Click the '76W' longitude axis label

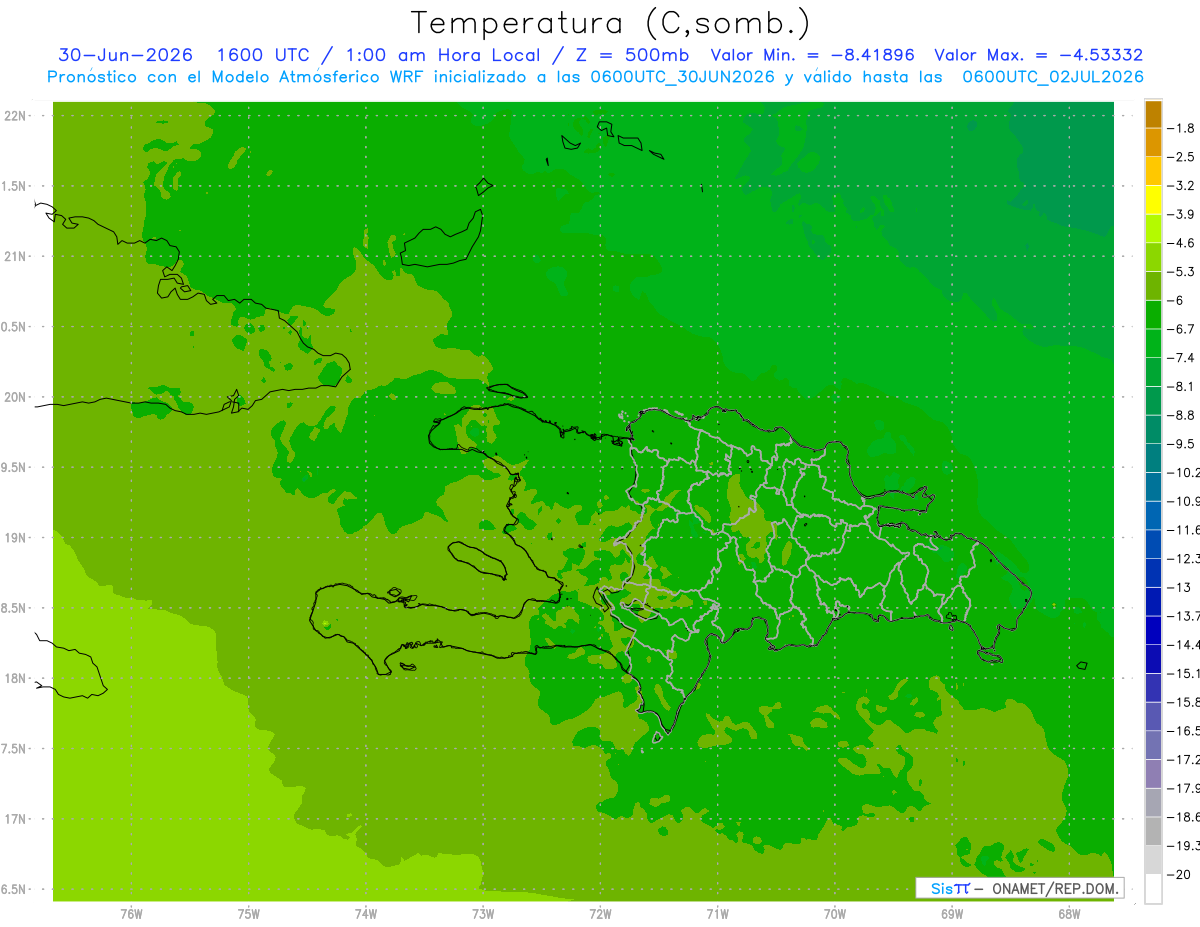click(x=131, y=914)
